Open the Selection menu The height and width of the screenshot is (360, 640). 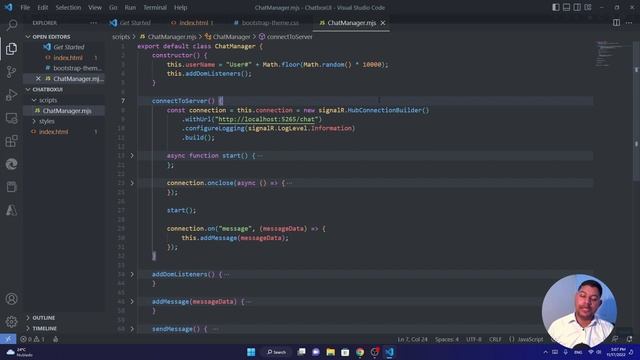point(68,7)
